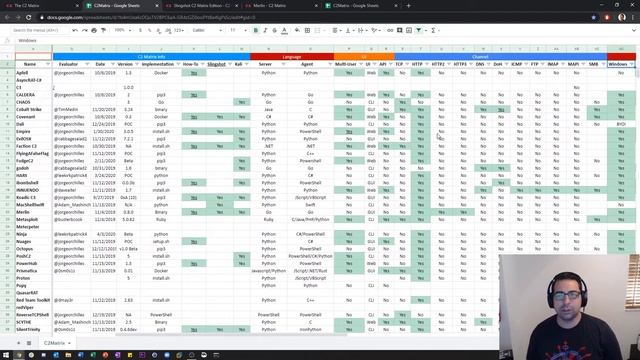The height and width of the screenshot is (360, 640).
Task: Switch to Slingshot C2 Matrix Edition tab
Action: tap(202, 6)
